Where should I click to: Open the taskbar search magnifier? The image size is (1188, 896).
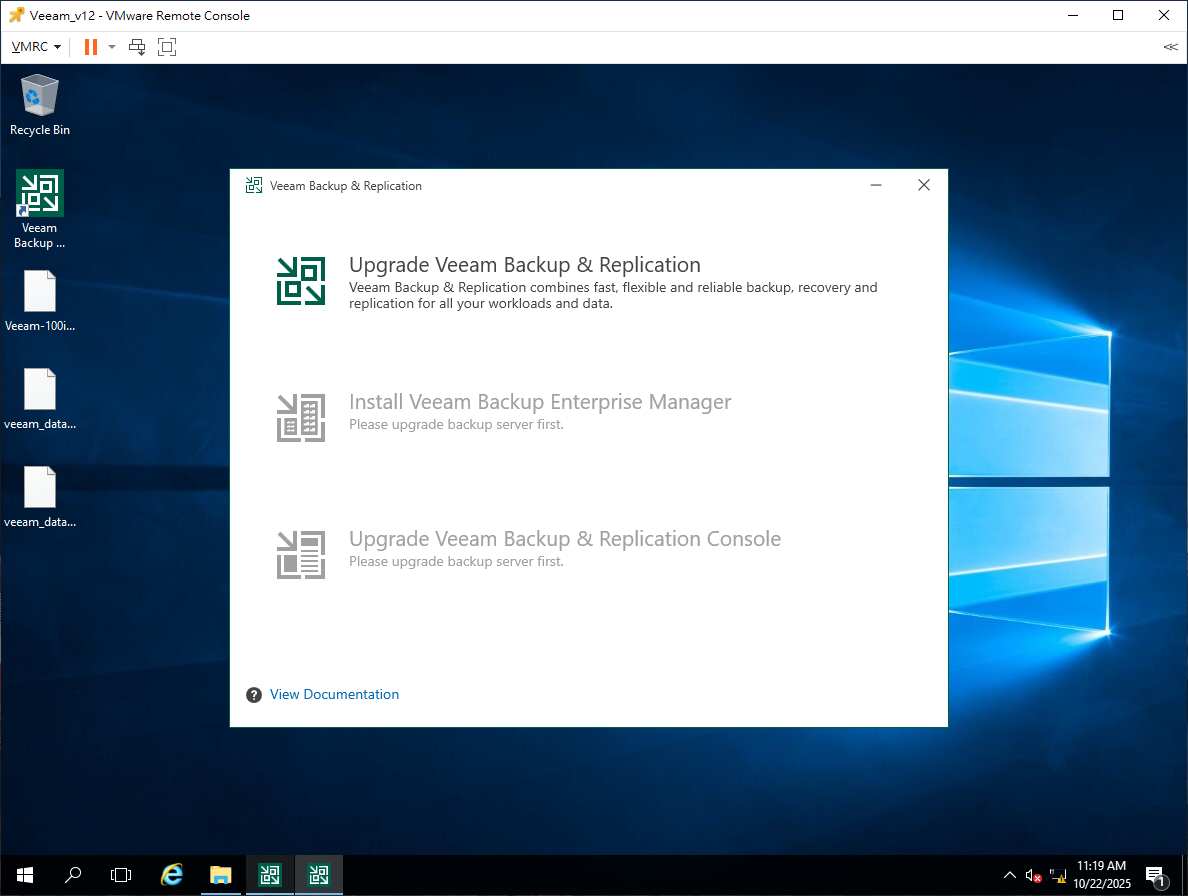coord(73,875)
